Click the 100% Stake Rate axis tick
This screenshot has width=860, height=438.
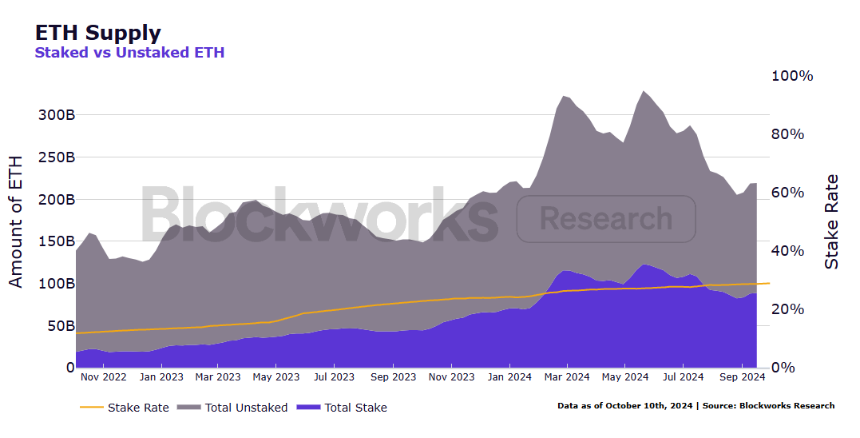coord(792,76)
